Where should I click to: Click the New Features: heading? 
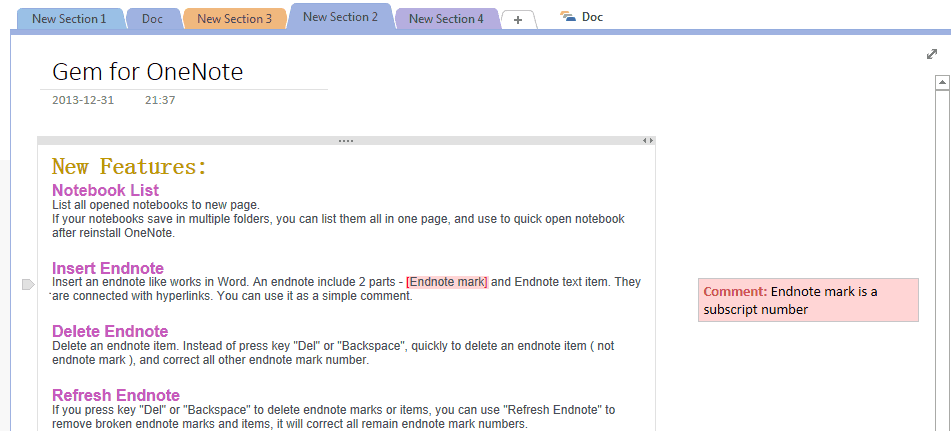click(x=129, y=166)
